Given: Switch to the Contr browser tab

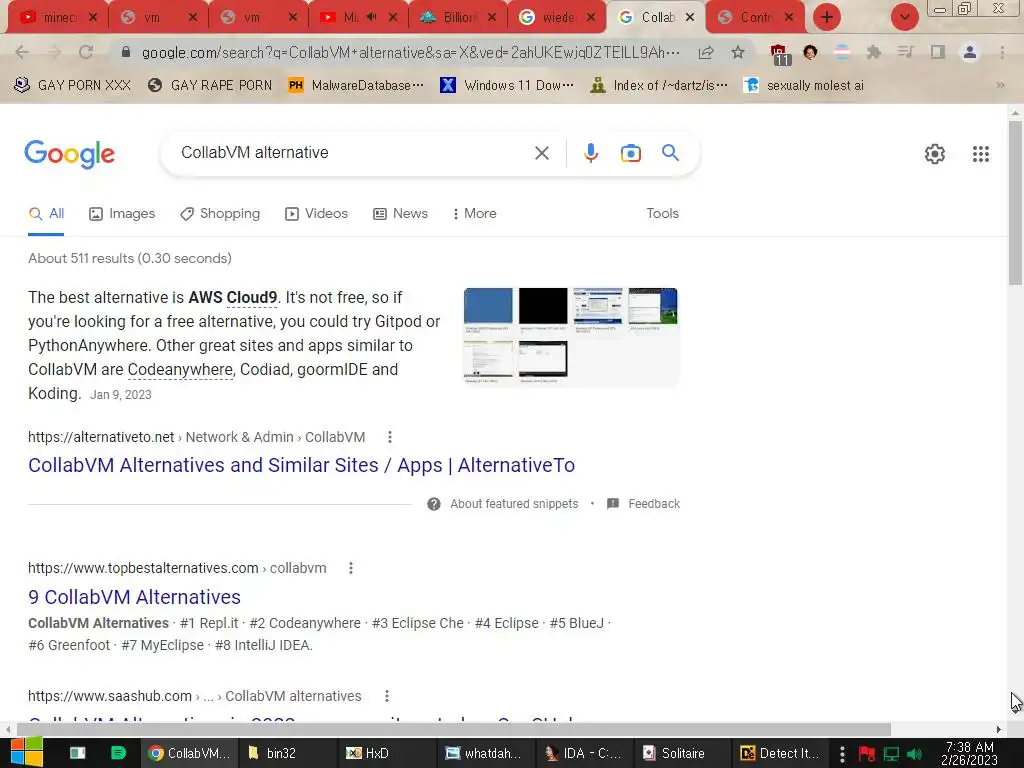Looking at the screenshot, I should point(756,18).
